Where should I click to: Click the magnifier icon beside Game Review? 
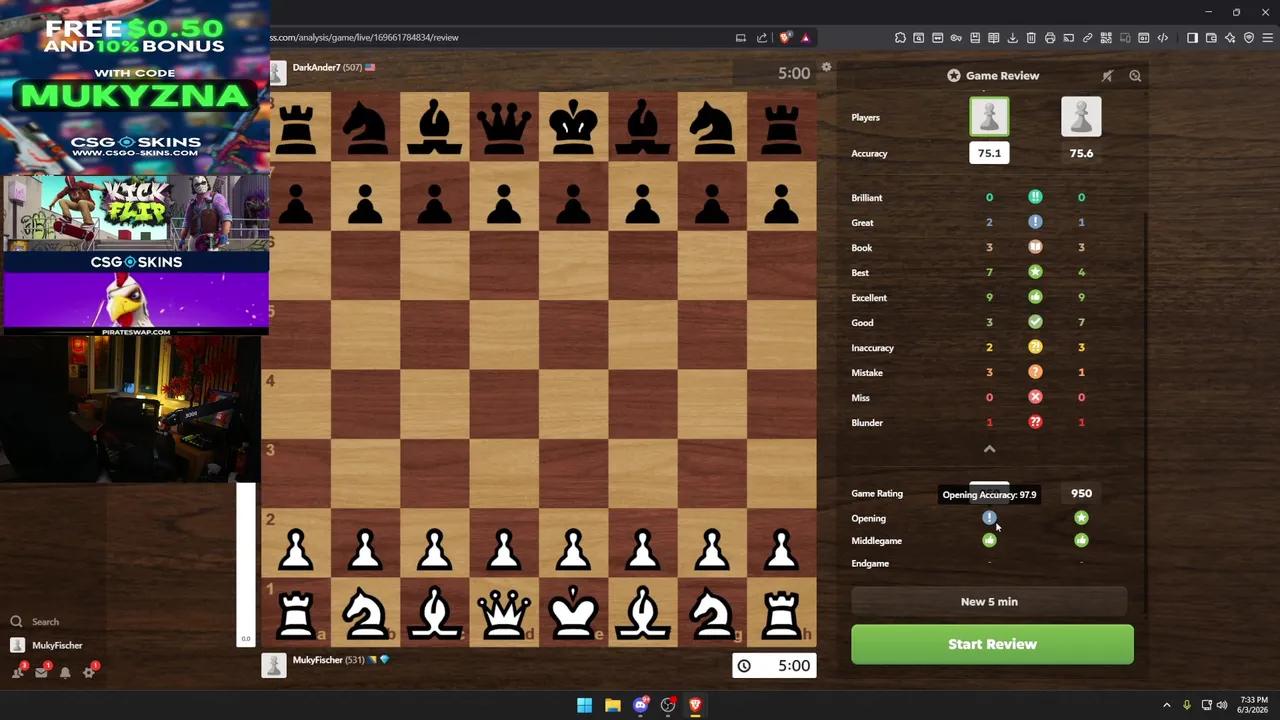(x=1135, y=76)
